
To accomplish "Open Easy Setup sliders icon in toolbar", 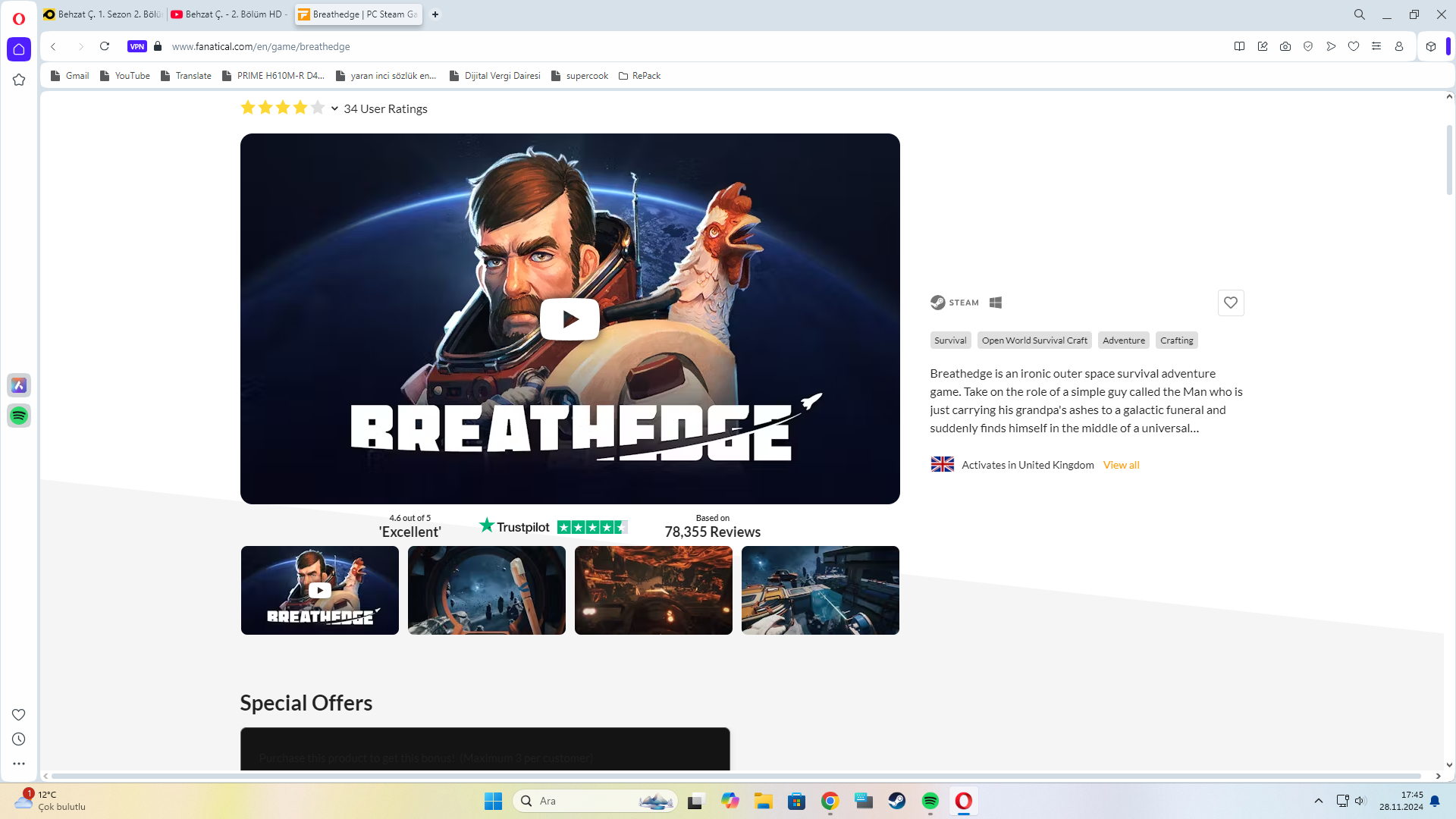I will (x=1376, y=46).
